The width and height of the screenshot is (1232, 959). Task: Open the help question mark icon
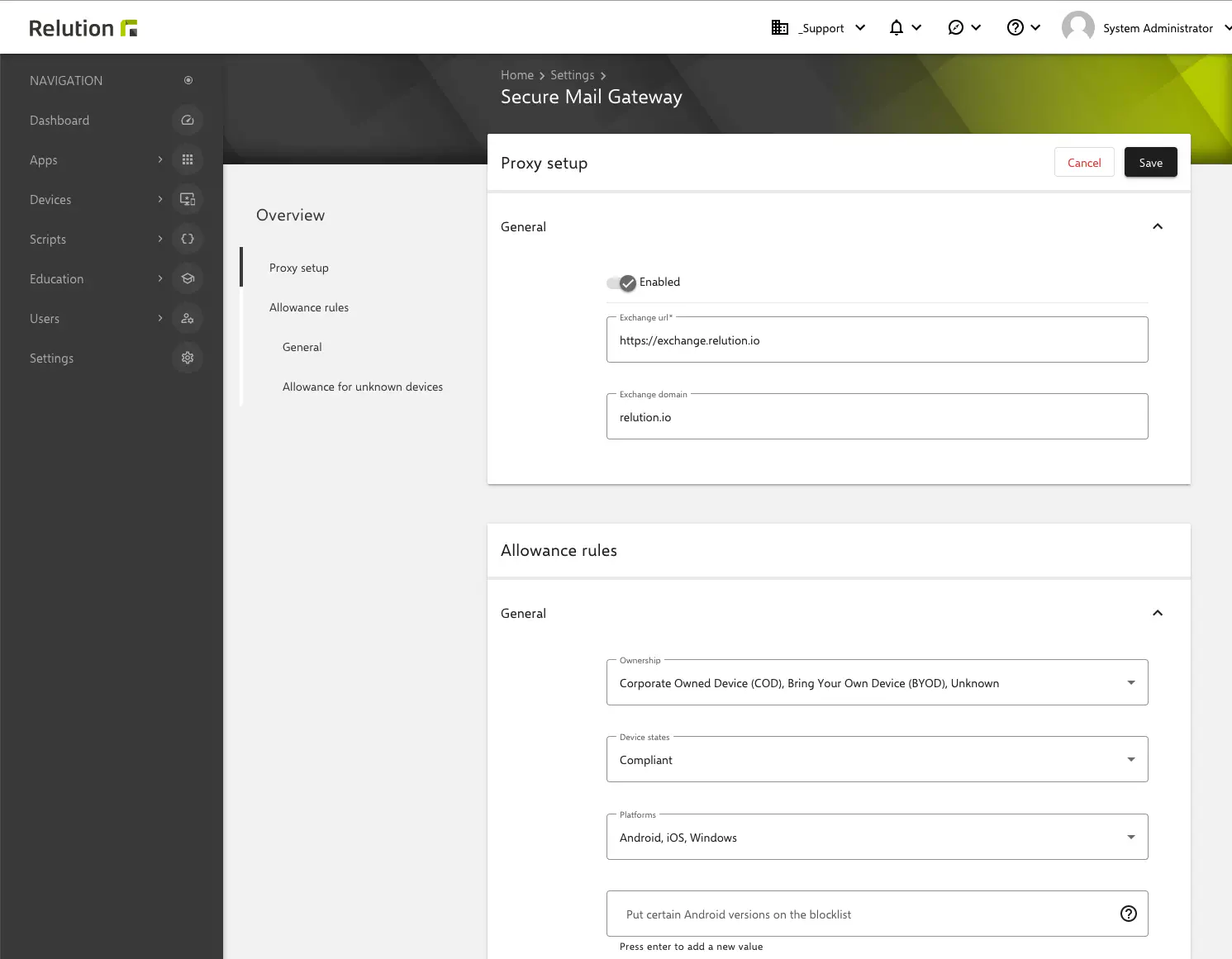[x=1016, y=27]
